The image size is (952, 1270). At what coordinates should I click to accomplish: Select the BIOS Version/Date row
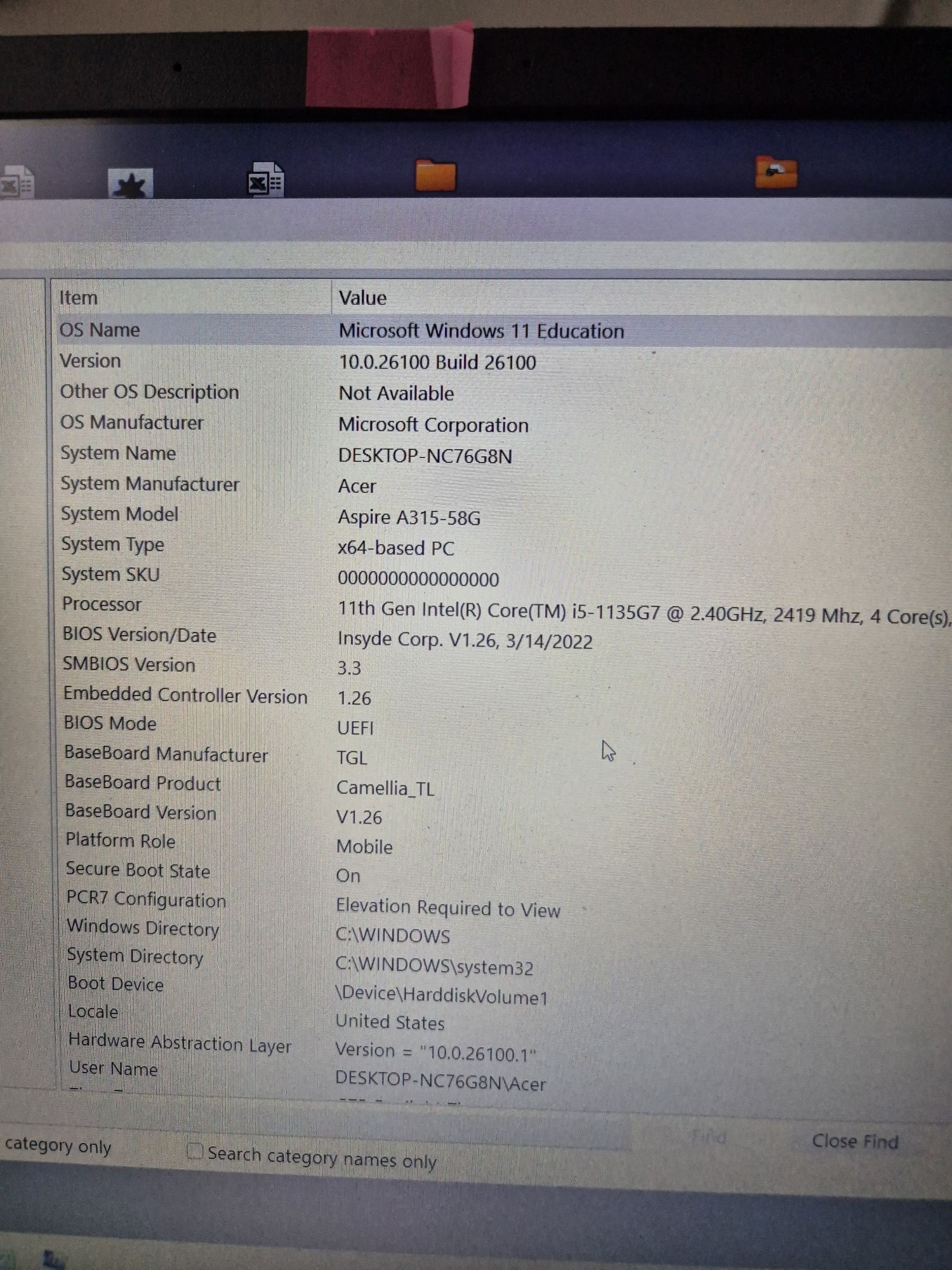click(140, 634)
